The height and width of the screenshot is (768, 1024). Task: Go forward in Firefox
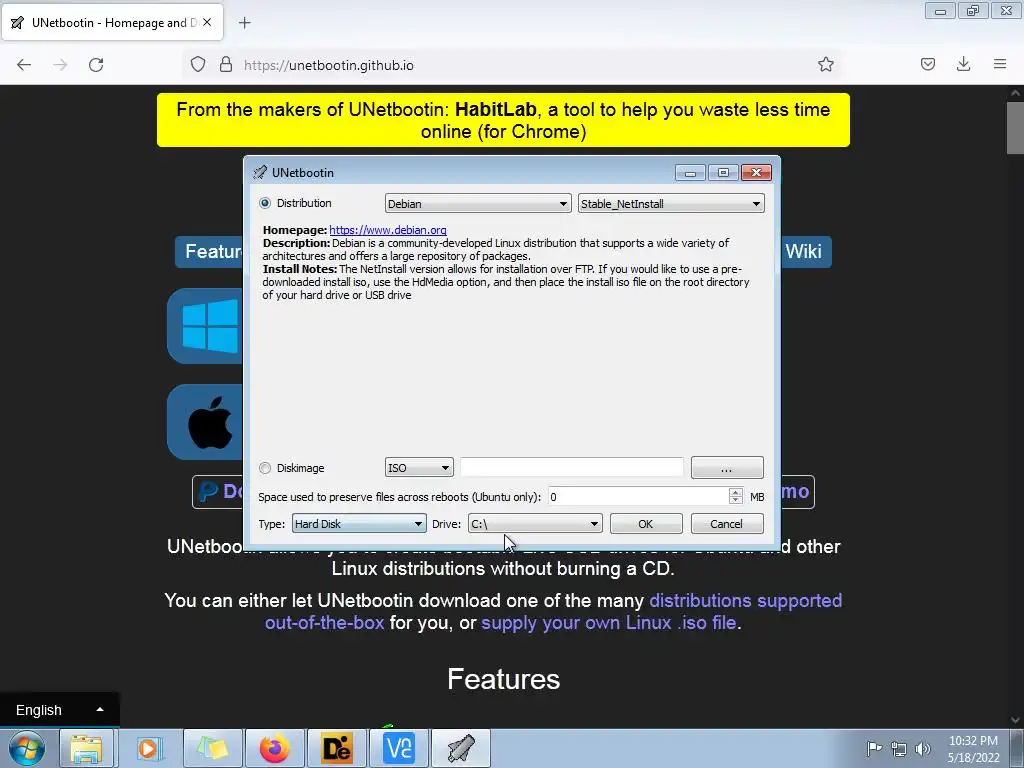pyautogui.click(x=60, y=65)
